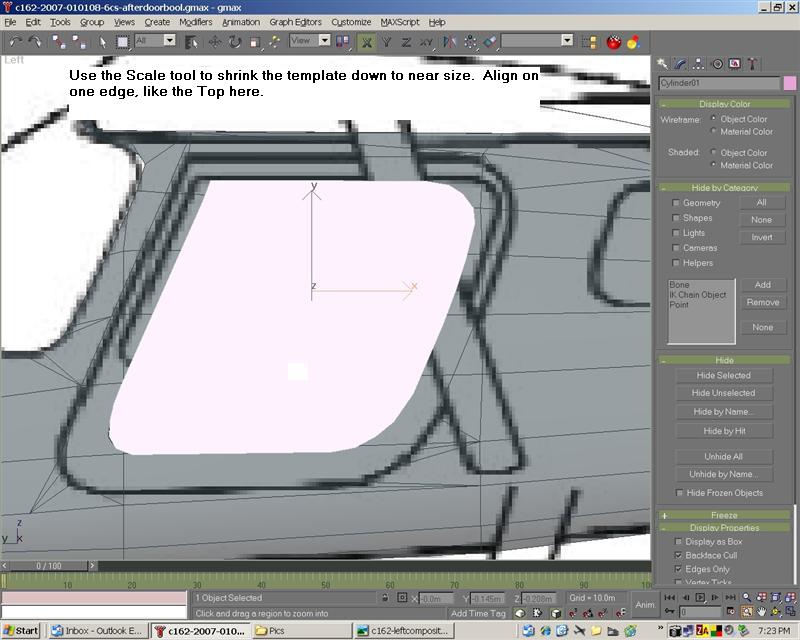Click the Undo arrow in the toolbar

15,41
